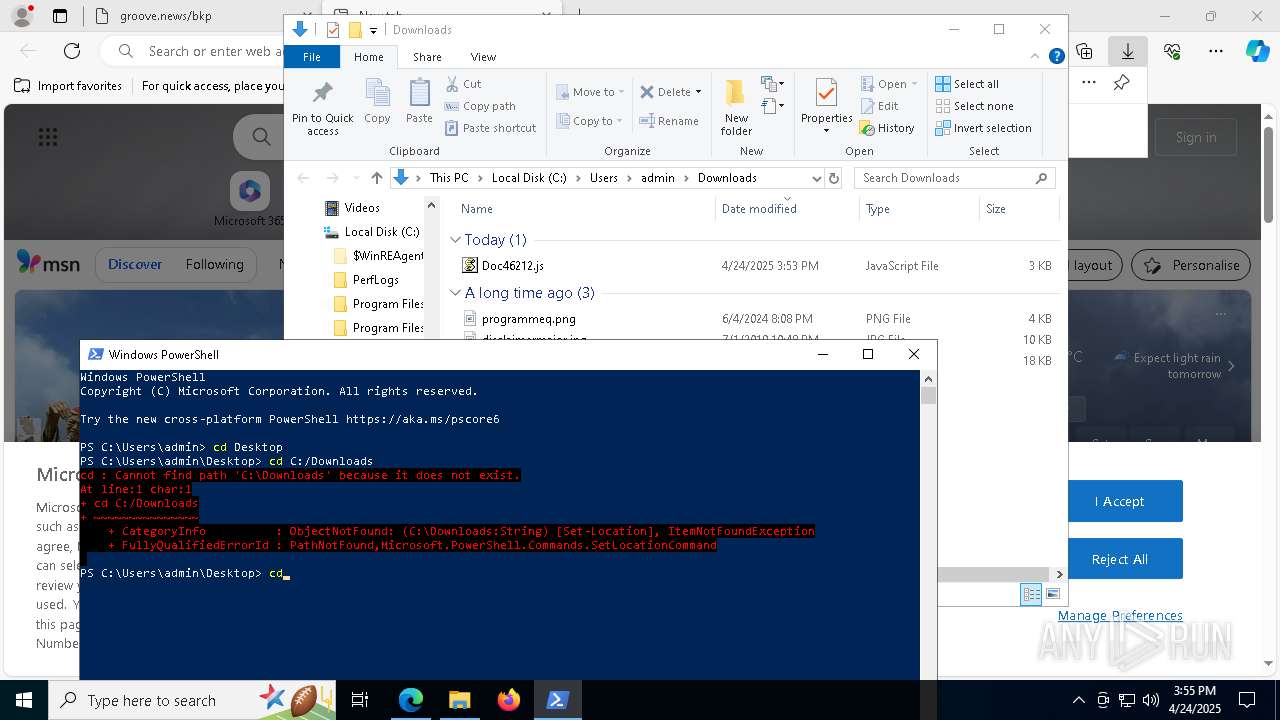
Task: Click the Properties icon in the title bar
Action: pyautogui.click(x=333, y=30)
